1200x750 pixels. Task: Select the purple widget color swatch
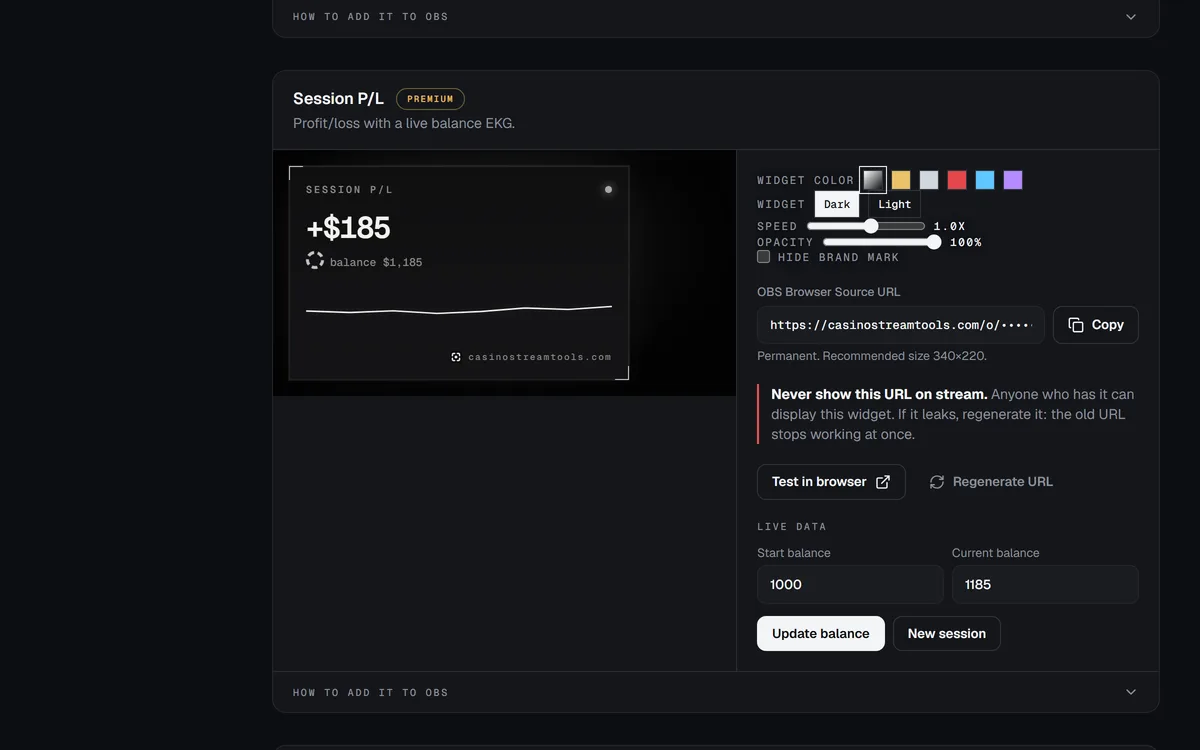coord(1013,180)
